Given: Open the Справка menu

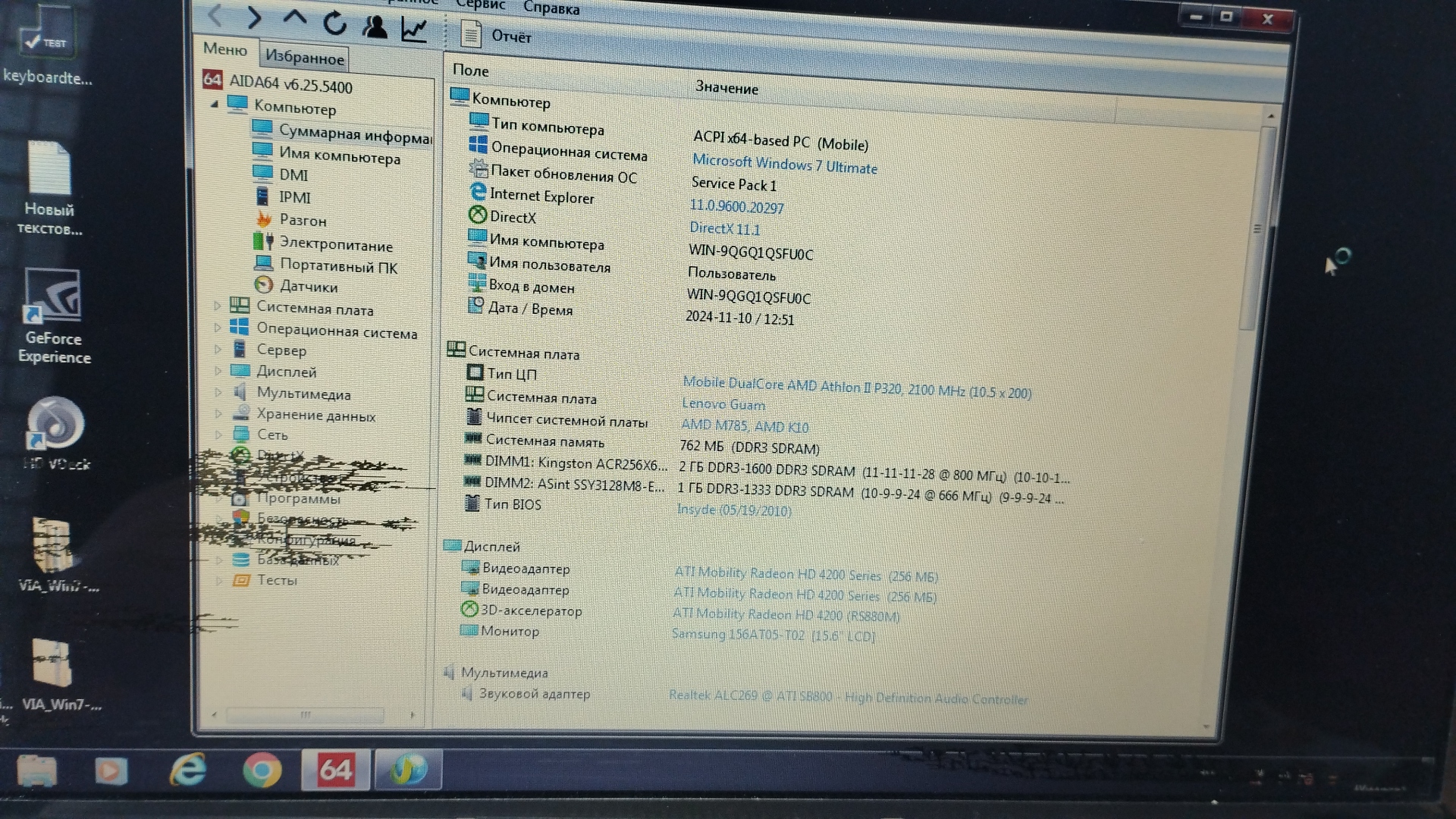Looking at the screenshot, I should [x=551, y=9].
